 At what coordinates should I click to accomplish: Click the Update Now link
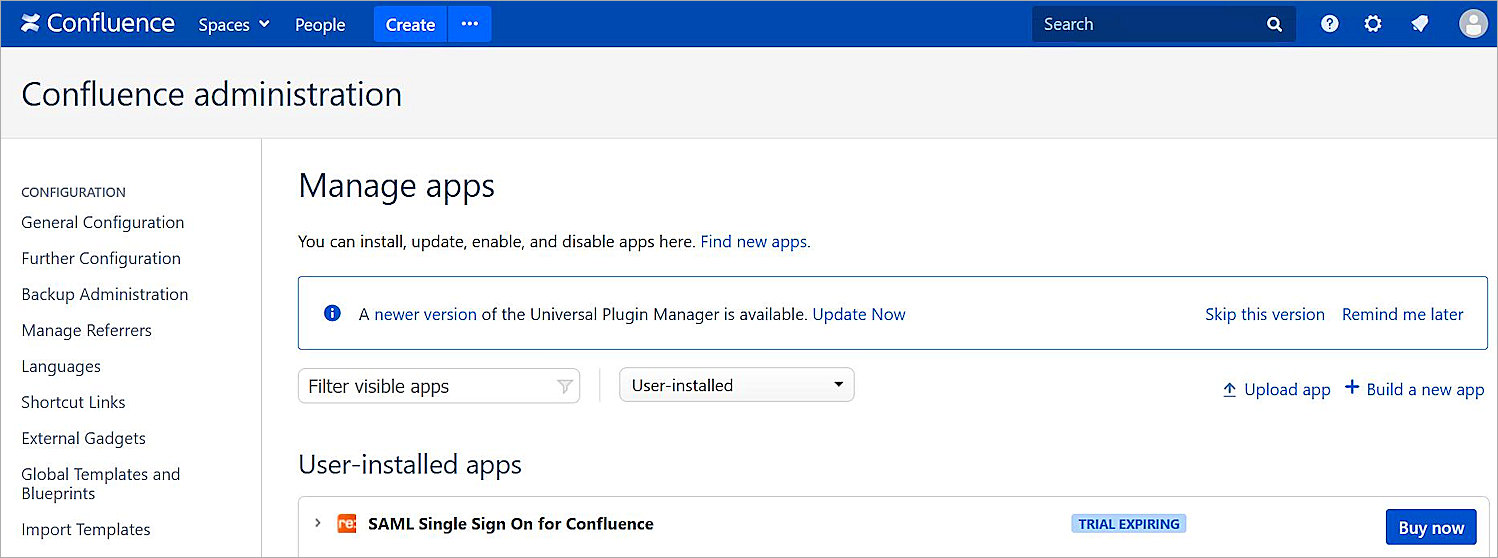point(858,314)
